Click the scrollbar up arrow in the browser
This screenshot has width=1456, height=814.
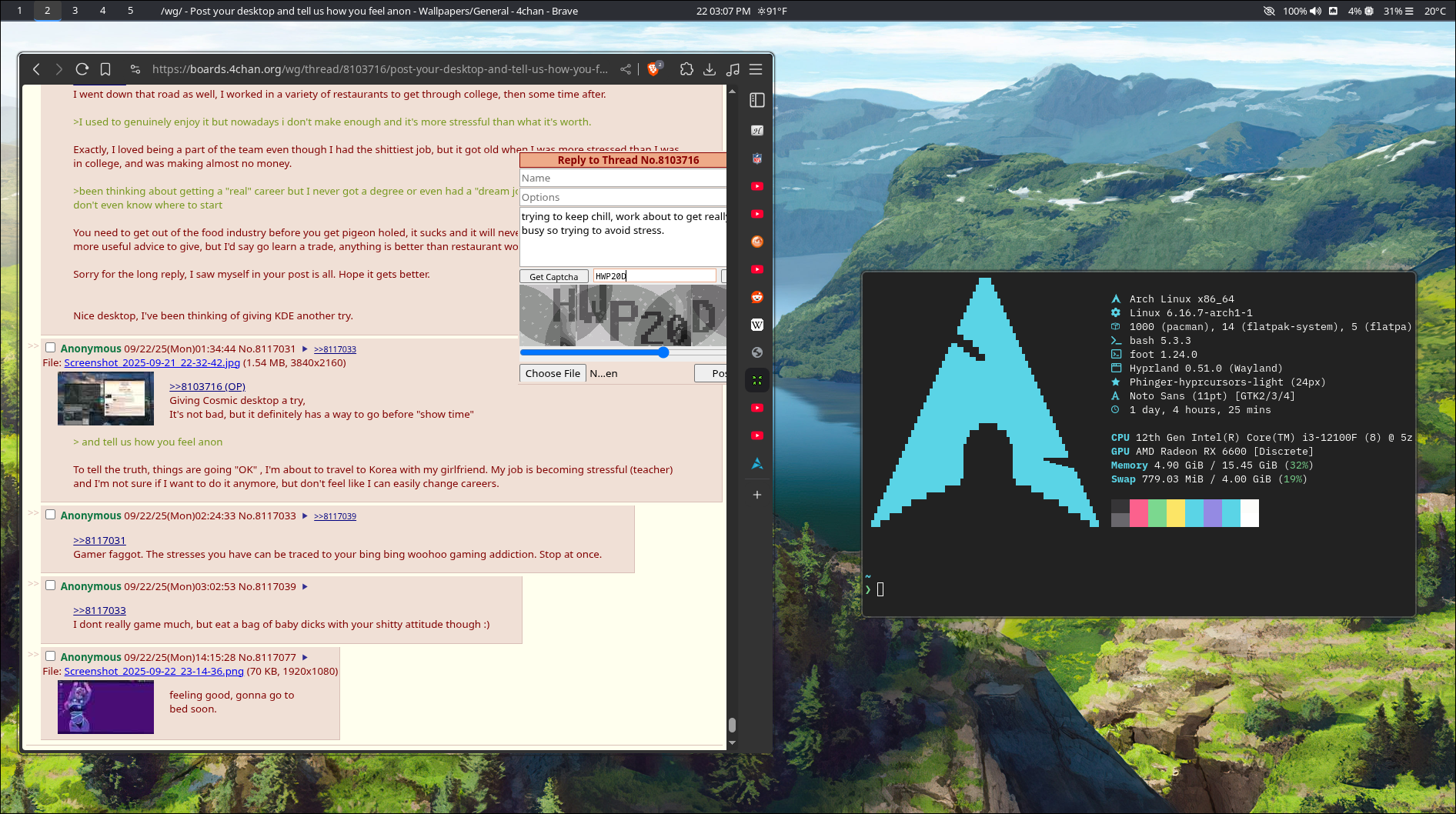pyautogui.click(x=732, y=91)
